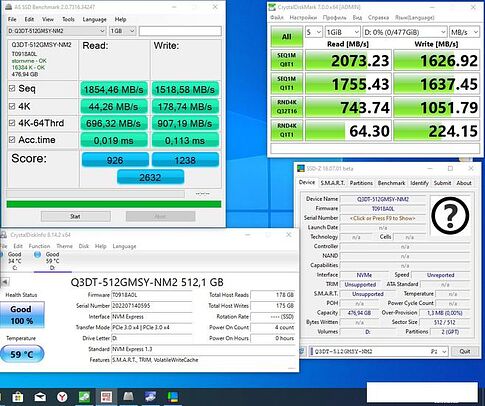
Task: Open the Mail app taskbar icon
Action: coord(40,397)
